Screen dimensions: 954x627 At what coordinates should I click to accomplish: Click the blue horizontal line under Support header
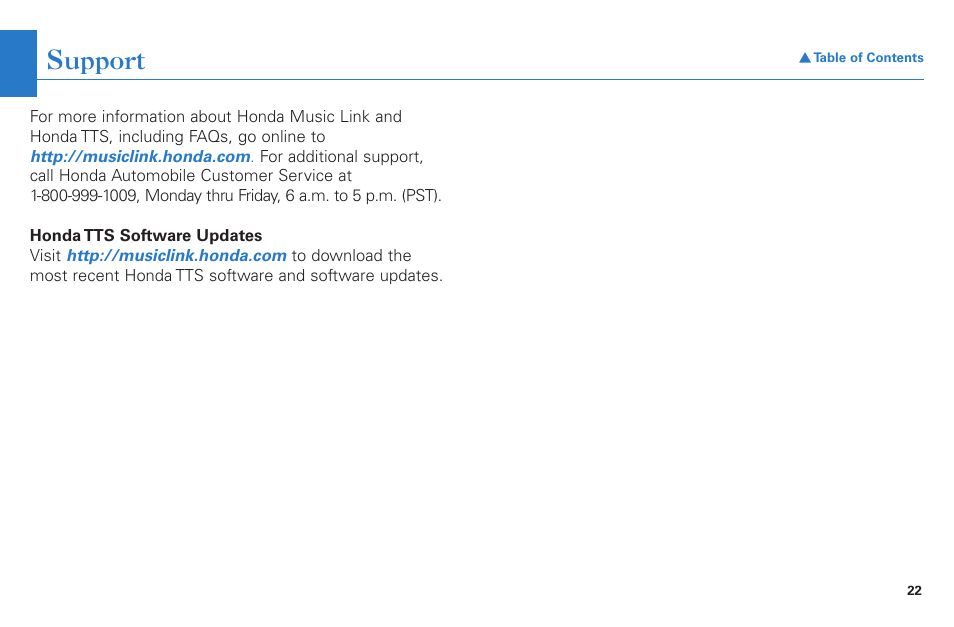pyautogui.click(x=480, y=79)
